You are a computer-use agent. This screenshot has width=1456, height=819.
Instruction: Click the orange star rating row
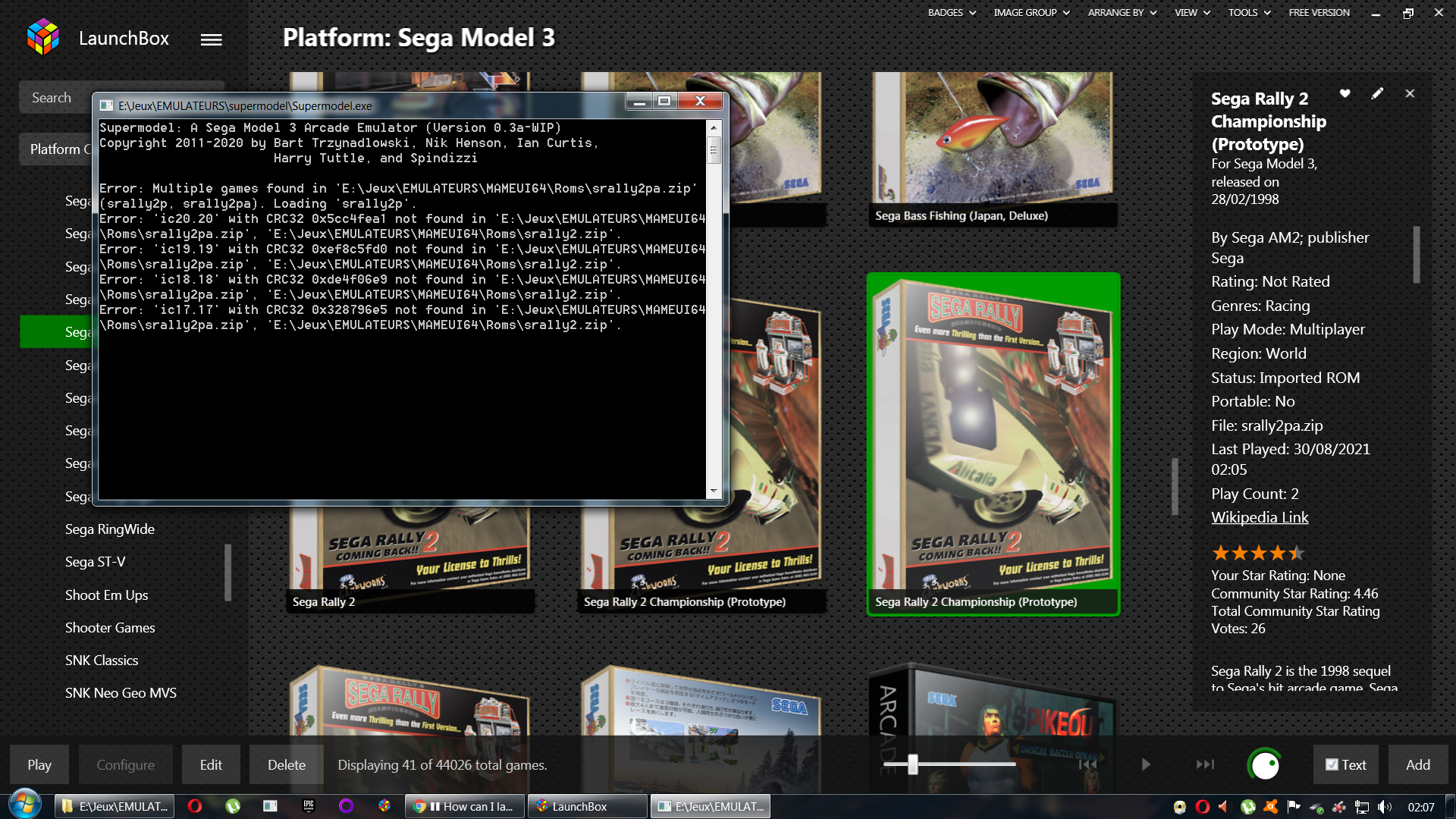(1257, 553)
